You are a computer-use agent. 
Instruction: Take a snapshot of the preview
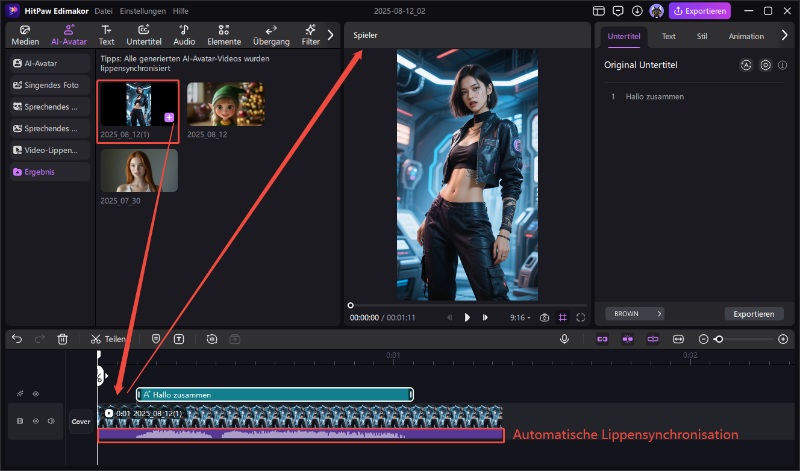tap(544, 317)
